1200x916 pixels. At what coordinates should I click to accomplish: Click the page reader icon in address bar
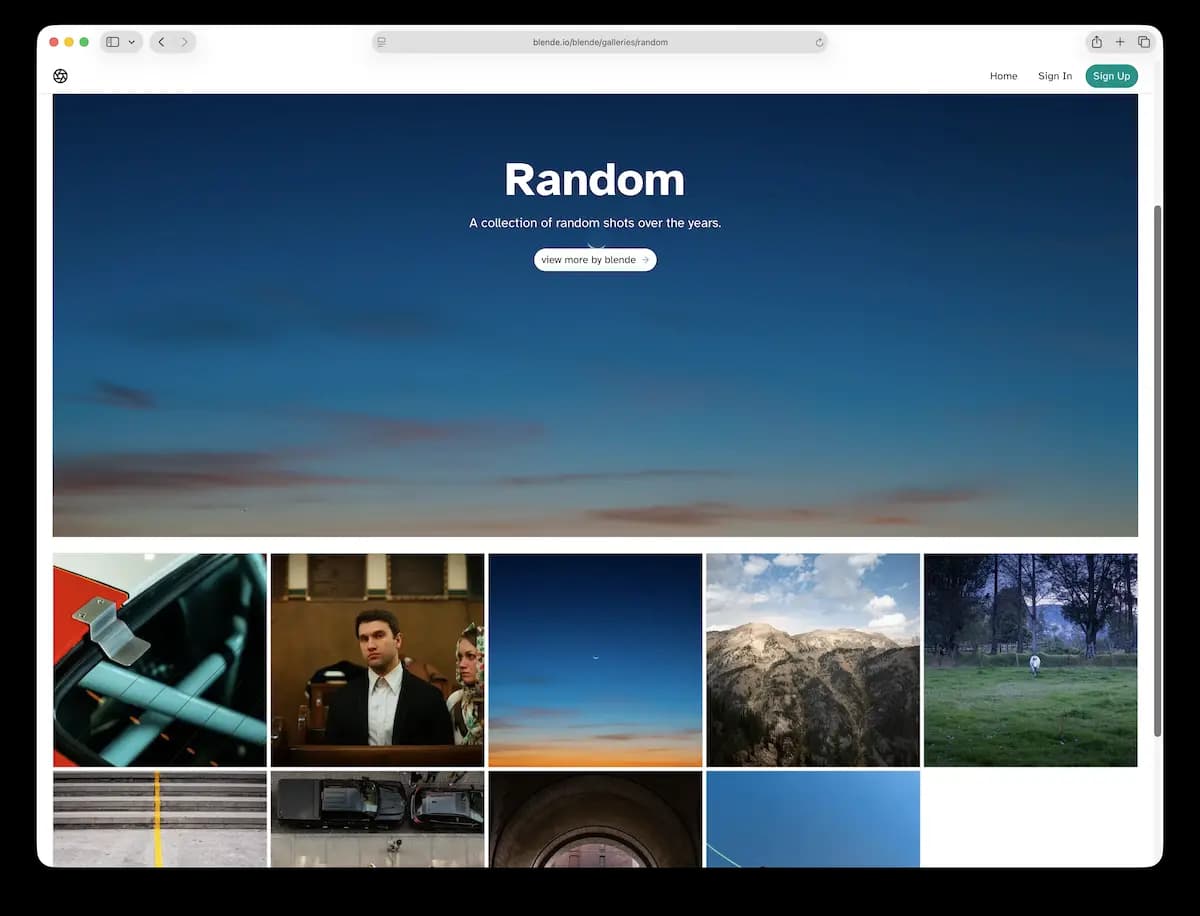point(382,42)
